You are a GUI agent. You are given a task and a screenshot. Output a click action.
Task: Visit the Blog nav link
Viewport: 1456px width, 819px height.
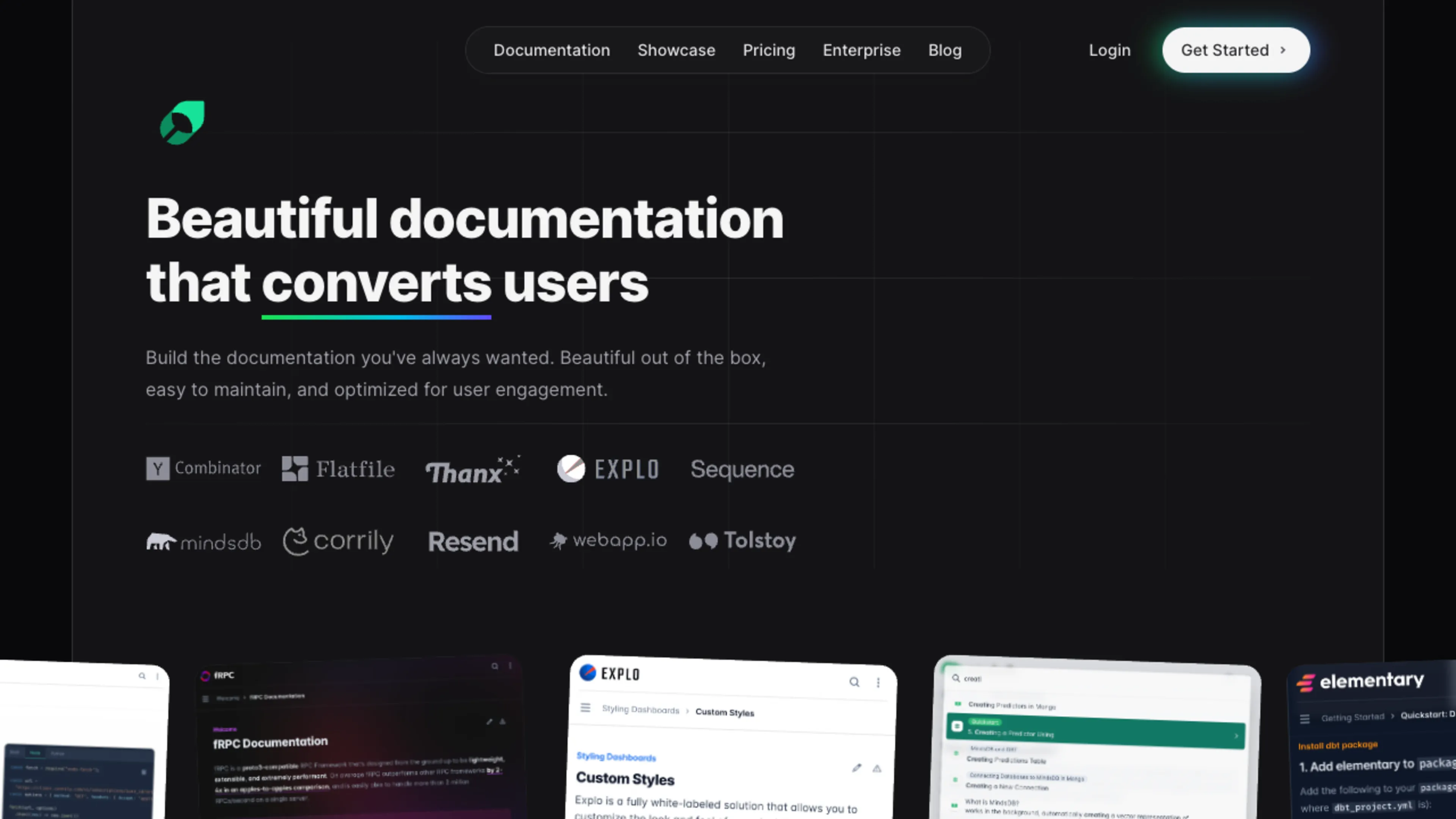point(945,50)
